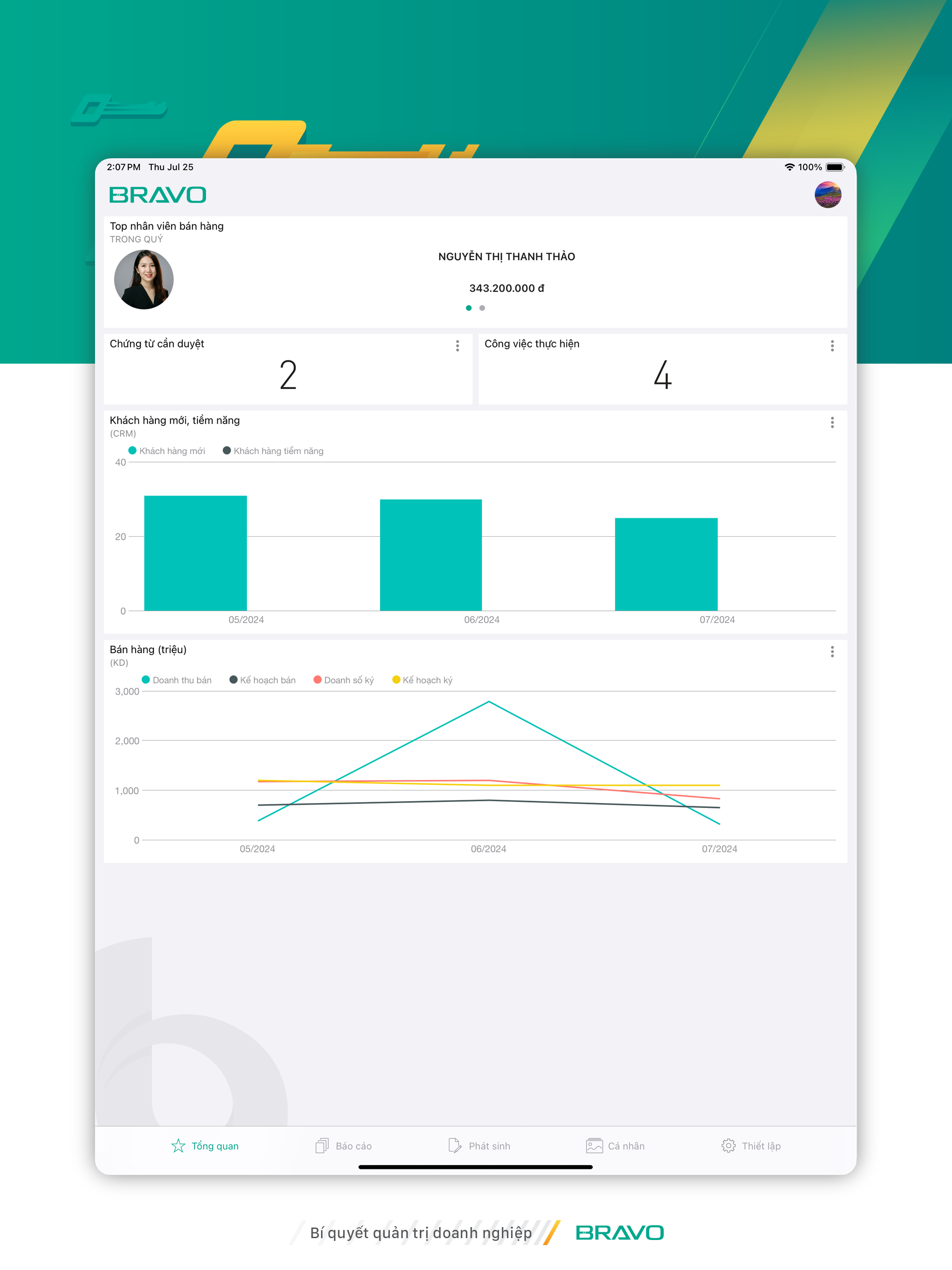952x1270 pixels.
Task: Click the battery status icon
Action: [835, 167]
